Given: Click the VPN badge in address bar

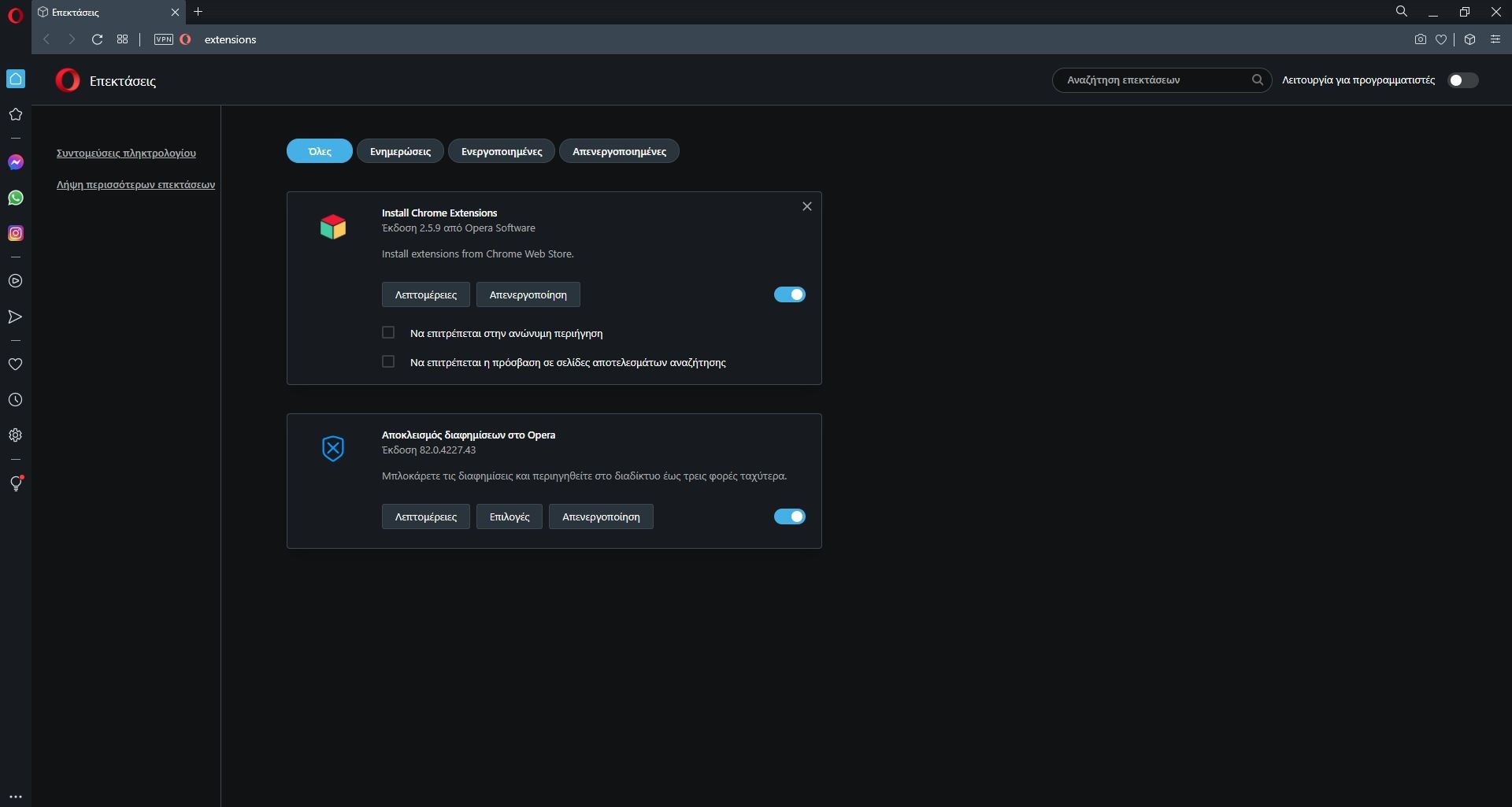Looking at the screenshot, I should pos(164,39).
